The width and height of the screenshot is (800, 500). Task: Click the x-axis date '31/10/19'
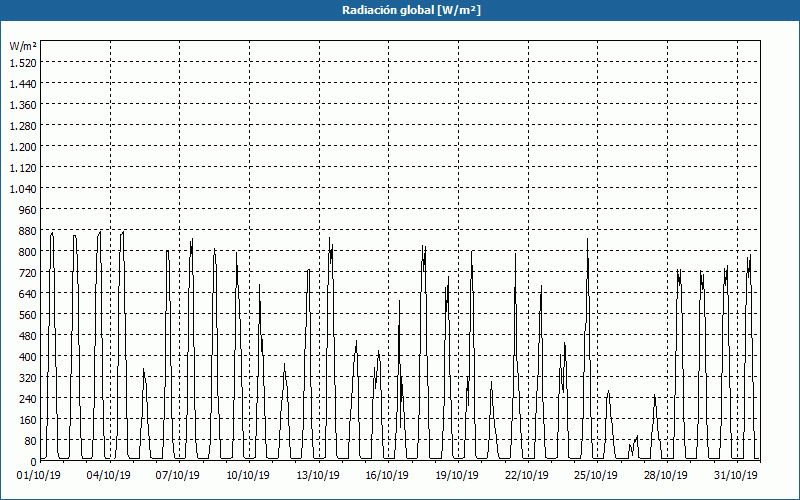[736, 476]
